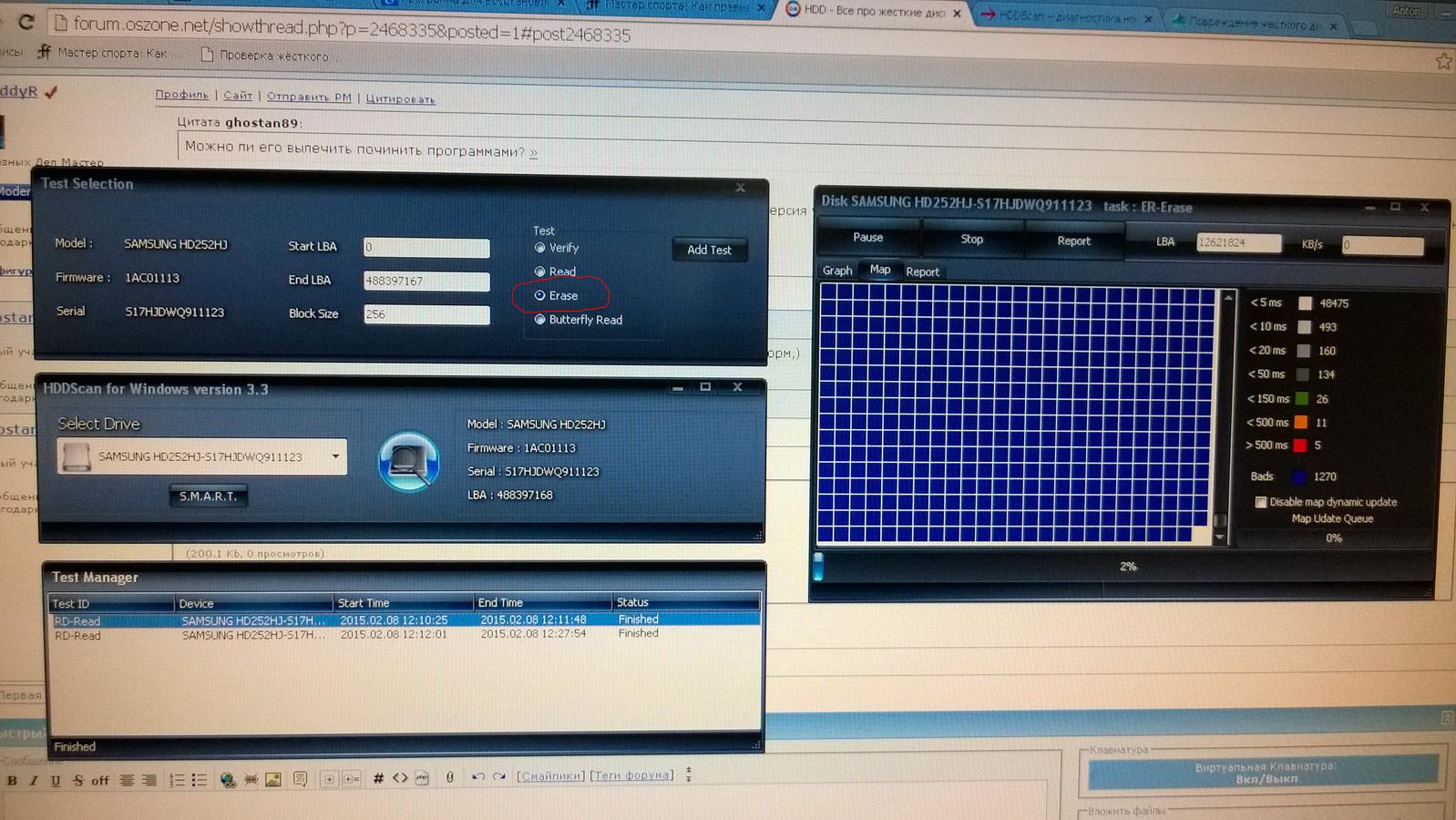Insert a hyperlink with the globe icon
1456x820 pixels.
228,780
